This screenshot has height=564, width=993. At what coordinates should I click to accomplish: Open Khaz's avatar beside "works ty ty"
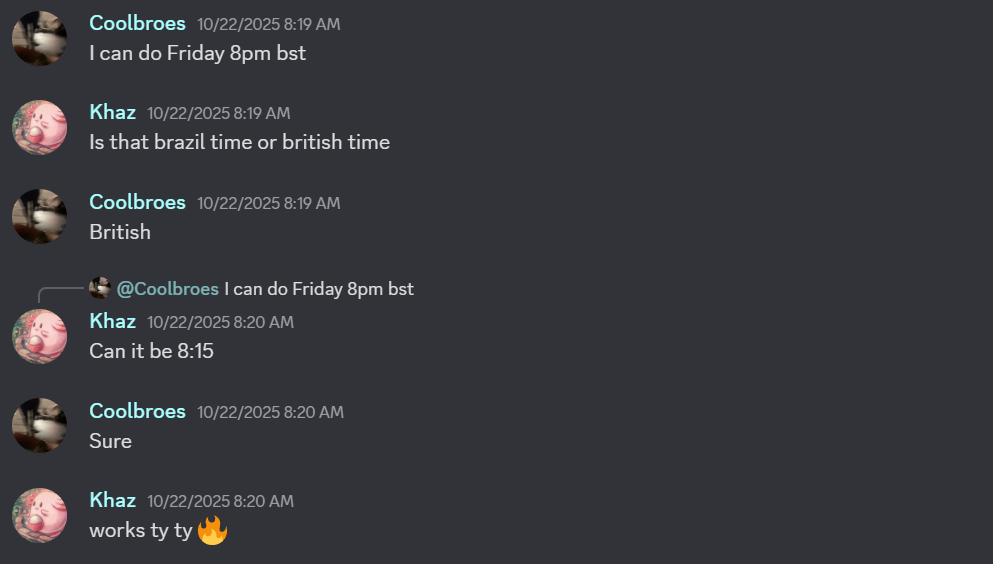coord(39,515)
